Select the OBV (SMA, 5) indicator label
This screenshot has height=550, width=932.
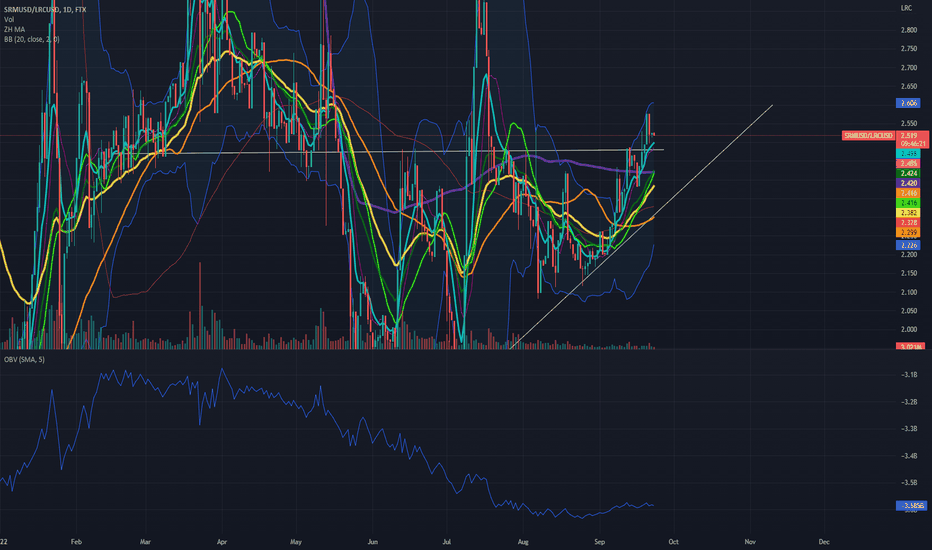click(24, 360)
